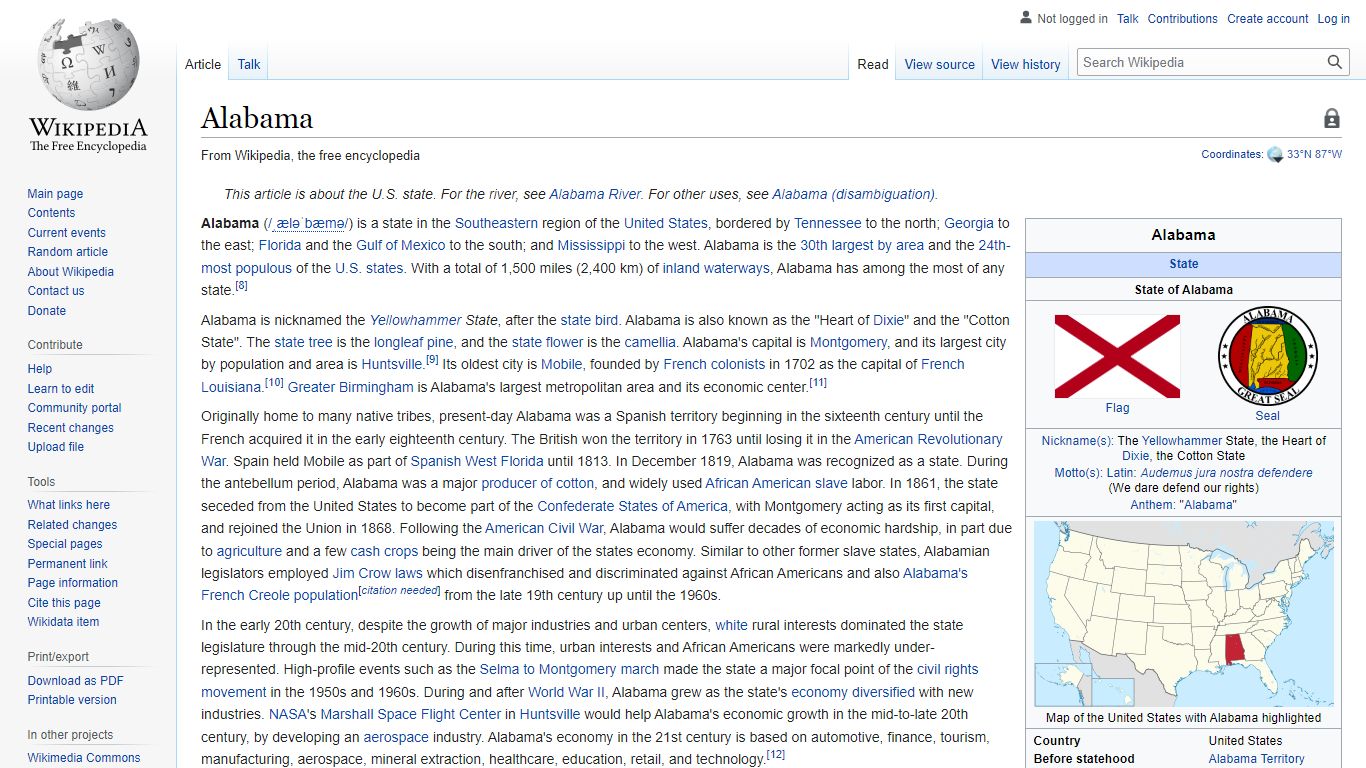The width and height of the screenshot is (1366, 768).
Task: Open Page information link
Action: pos(73,583)
